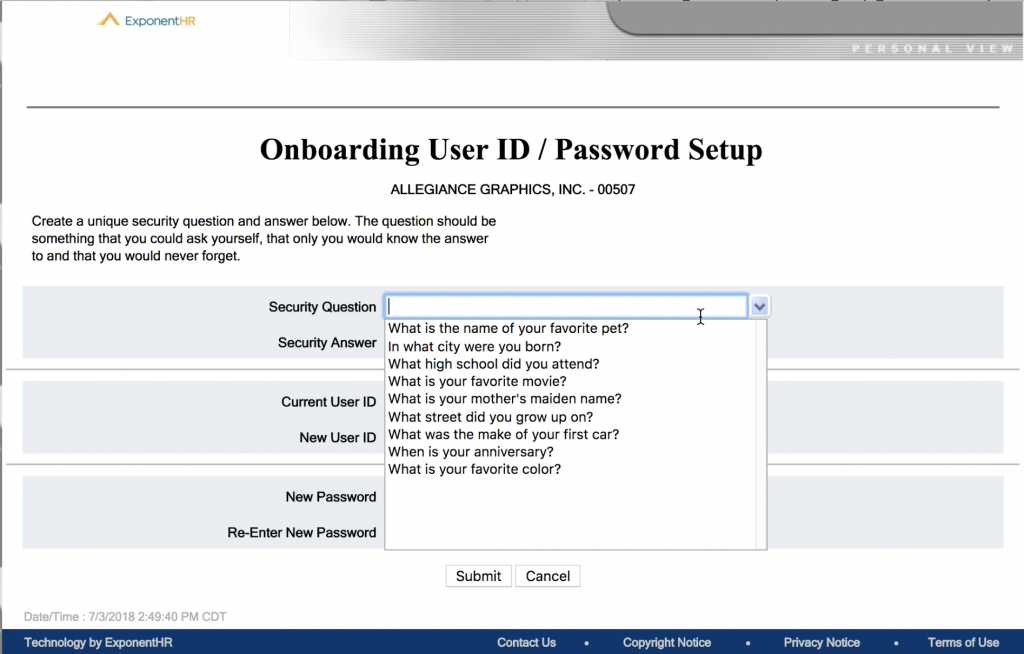The width and height of the screenshot is (1024, 654).
Task: Open the Security Question dropdown arrow
Action: [x=759, y=305]
